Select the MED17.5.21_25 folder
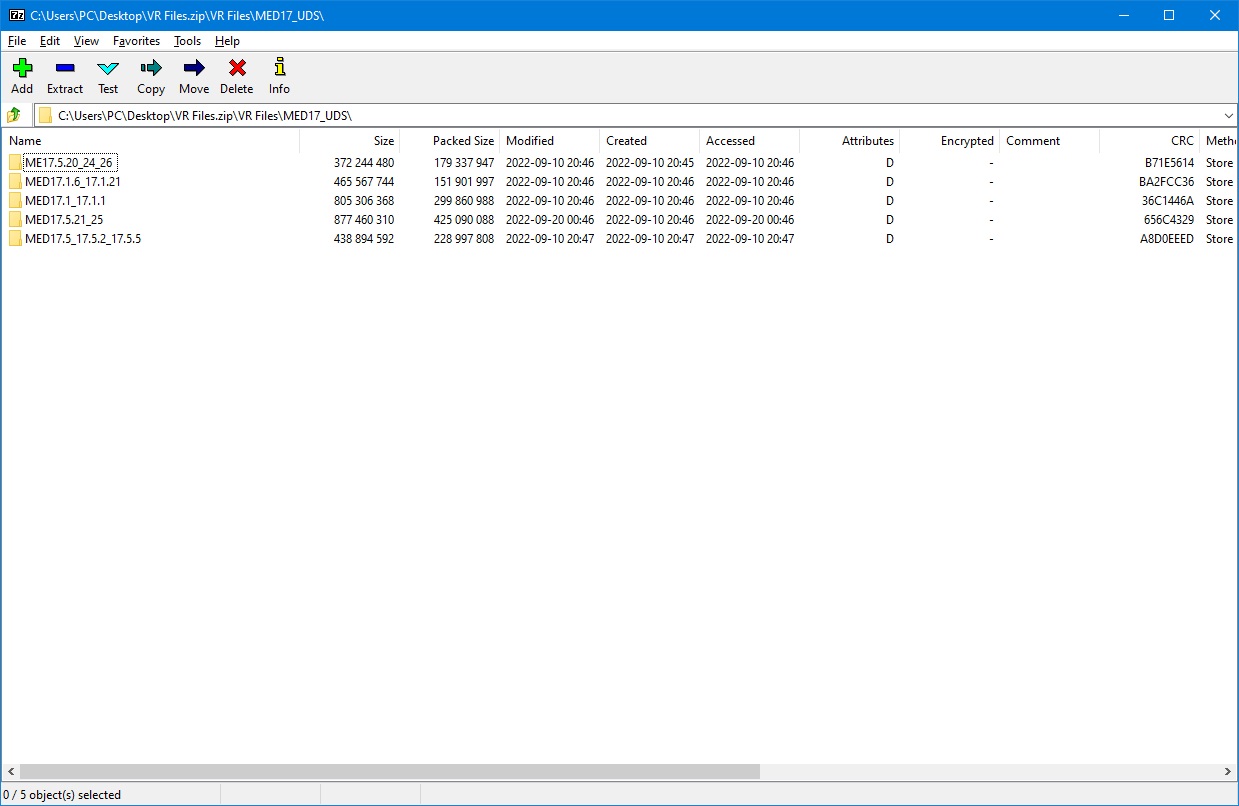The image size is (1239, 806). (x=64, y=220)
